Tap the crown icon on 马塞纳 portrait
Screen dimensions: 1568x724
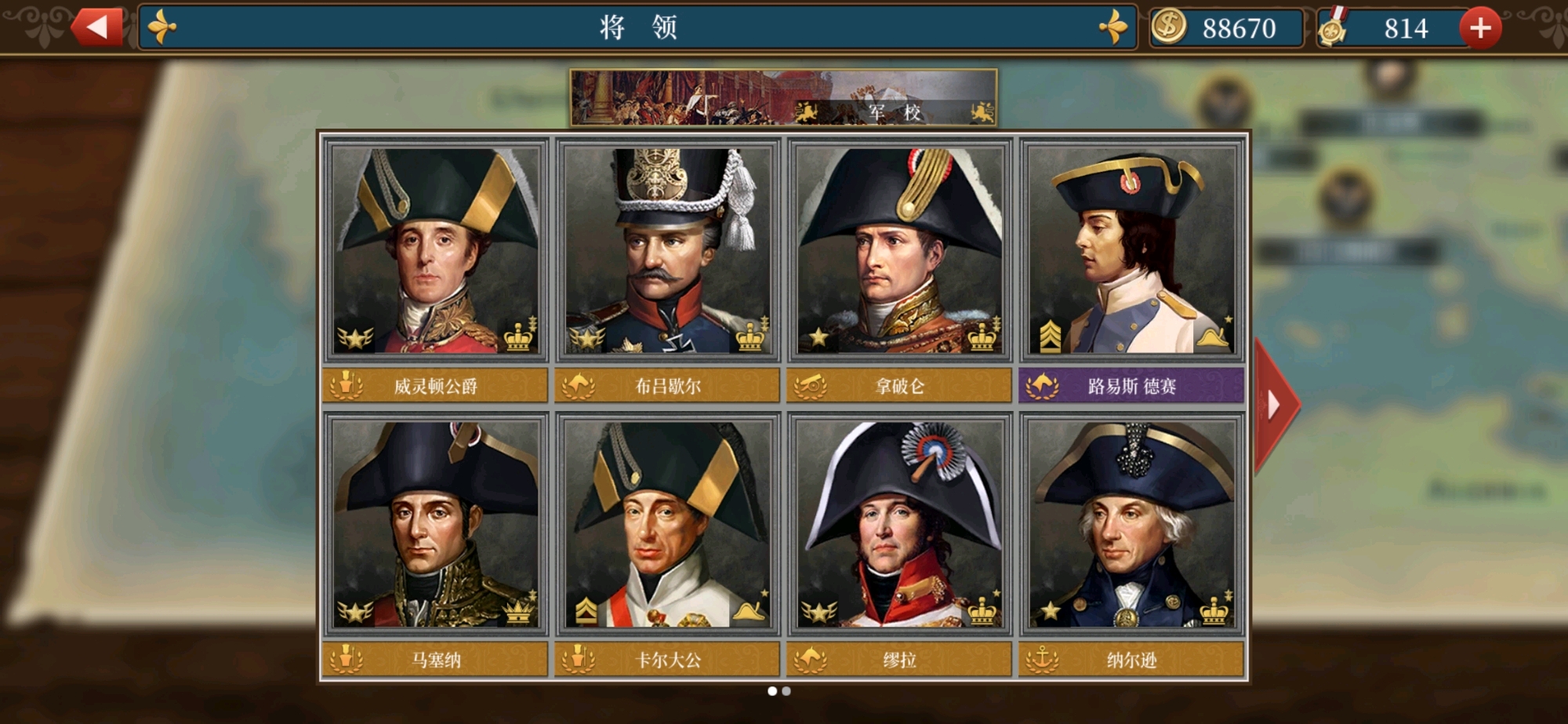(x=519, y=610)
